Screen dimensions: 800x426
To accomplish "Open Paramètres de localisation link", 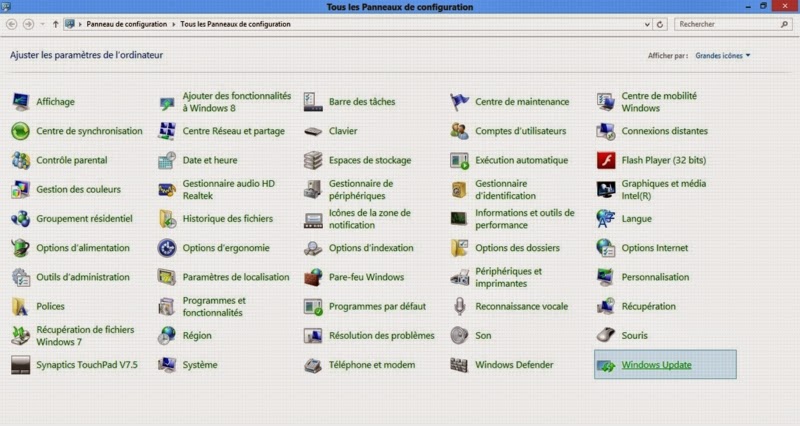I will pyautogui.click(x=236, y=277).
